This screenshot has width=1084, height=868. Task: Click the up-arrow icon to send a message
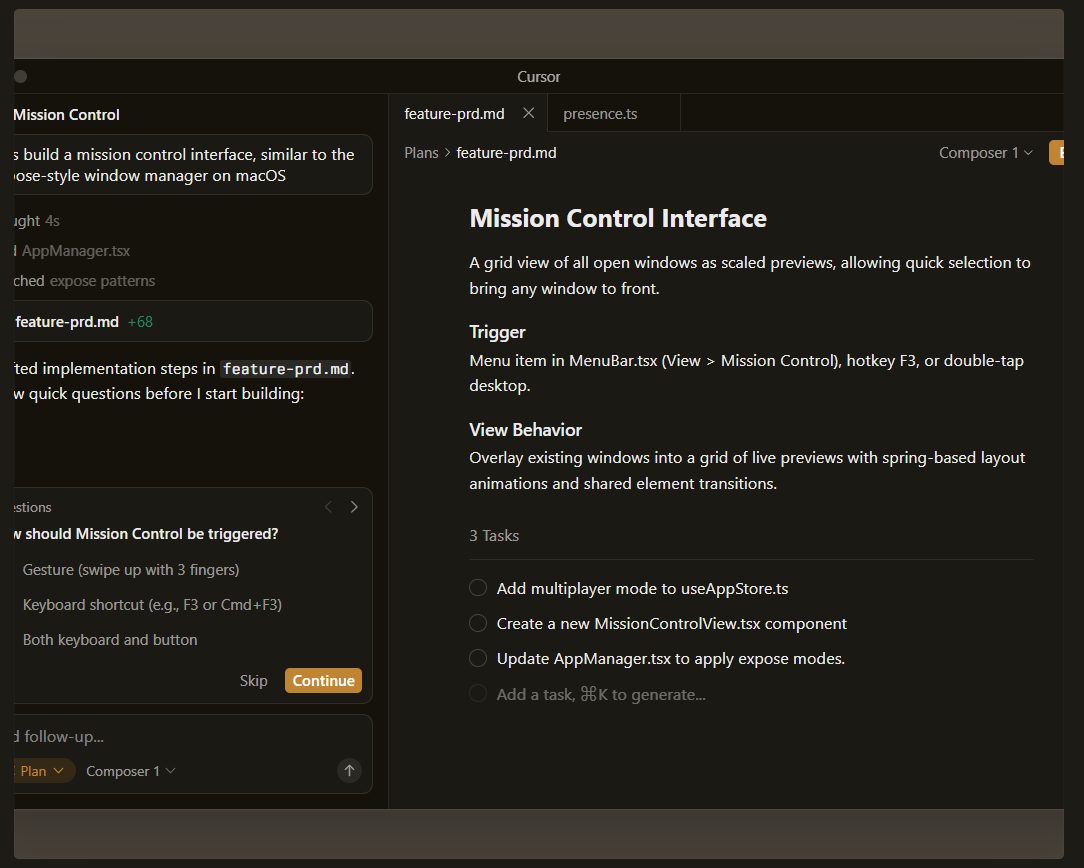click(x=349, y=770)
